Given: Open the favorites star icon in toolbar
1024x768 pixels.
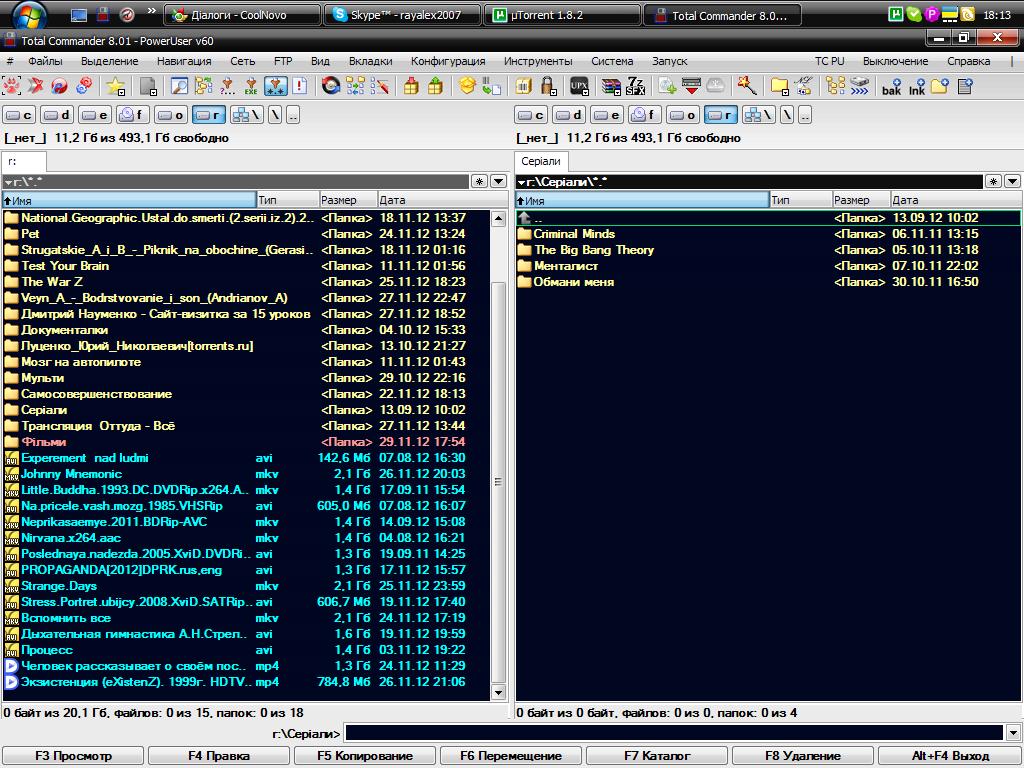Looking at the screenshot, I should pyautogui.click(x=116, y=86).
